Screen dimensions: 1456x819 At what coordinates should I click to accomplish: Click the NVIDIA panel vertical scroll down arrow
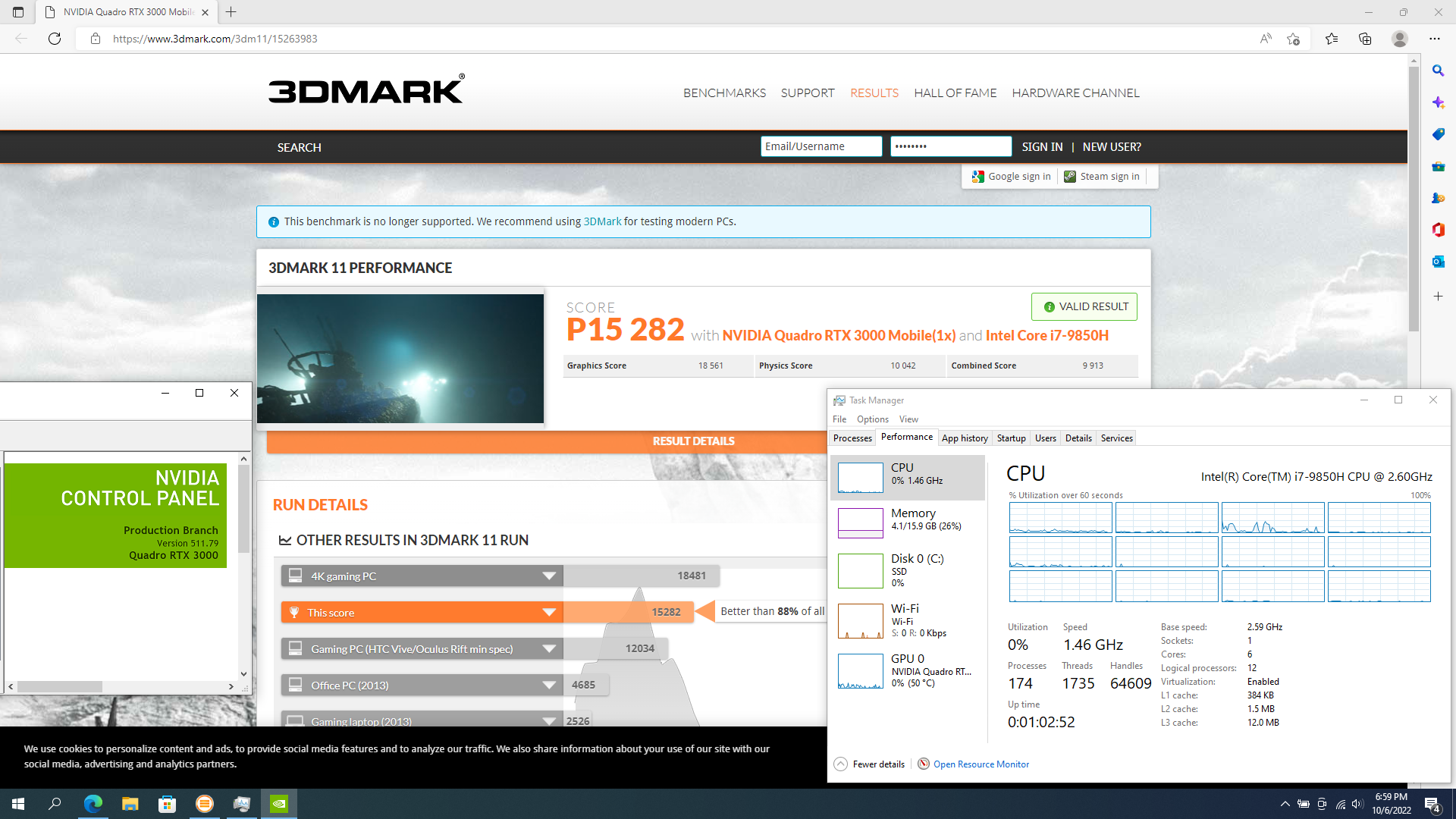point(243,673)
